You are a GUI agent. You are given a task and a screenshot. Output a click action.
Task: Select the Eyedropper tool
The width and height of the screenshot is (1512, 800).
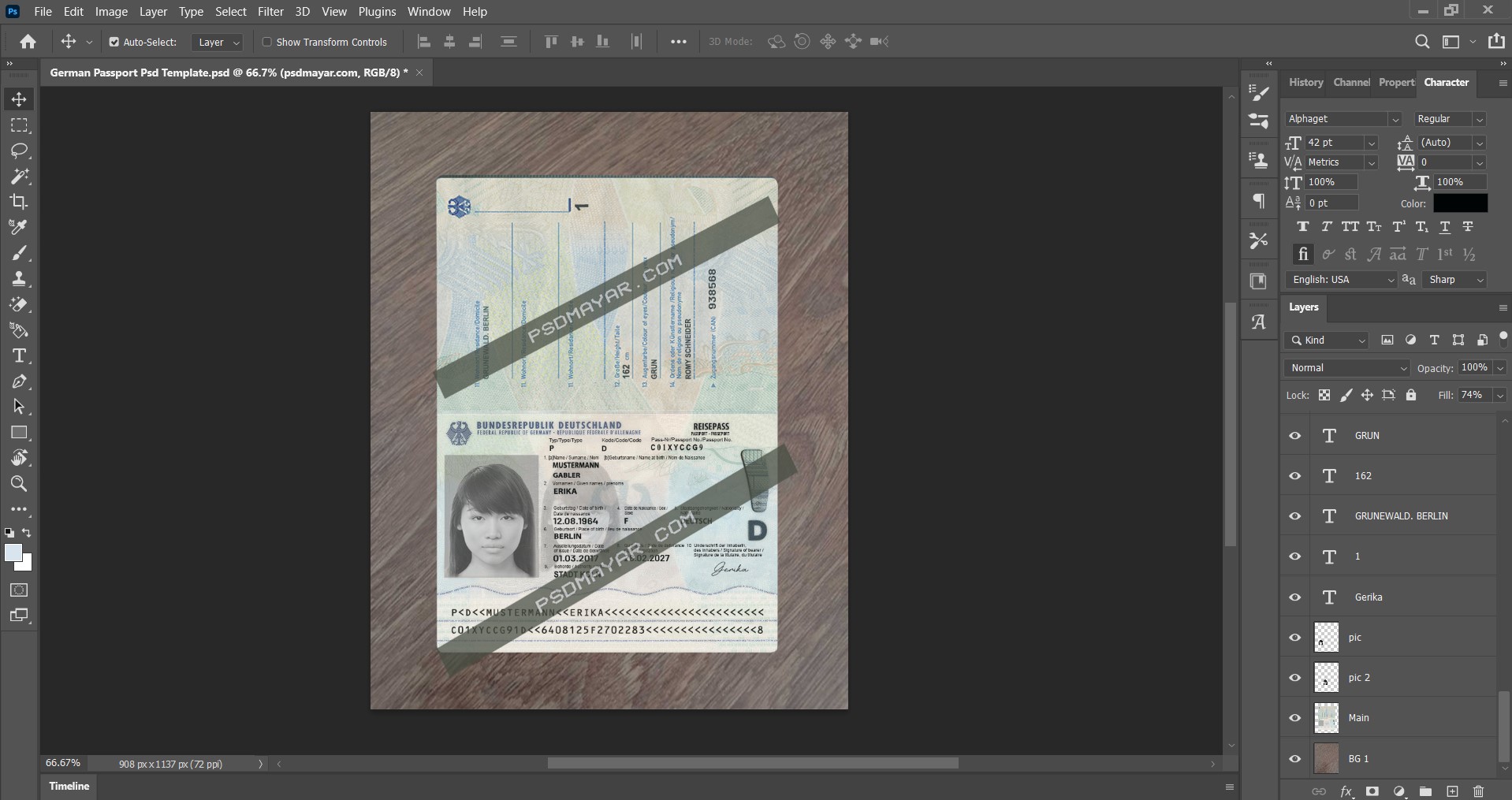click(19, 227)
